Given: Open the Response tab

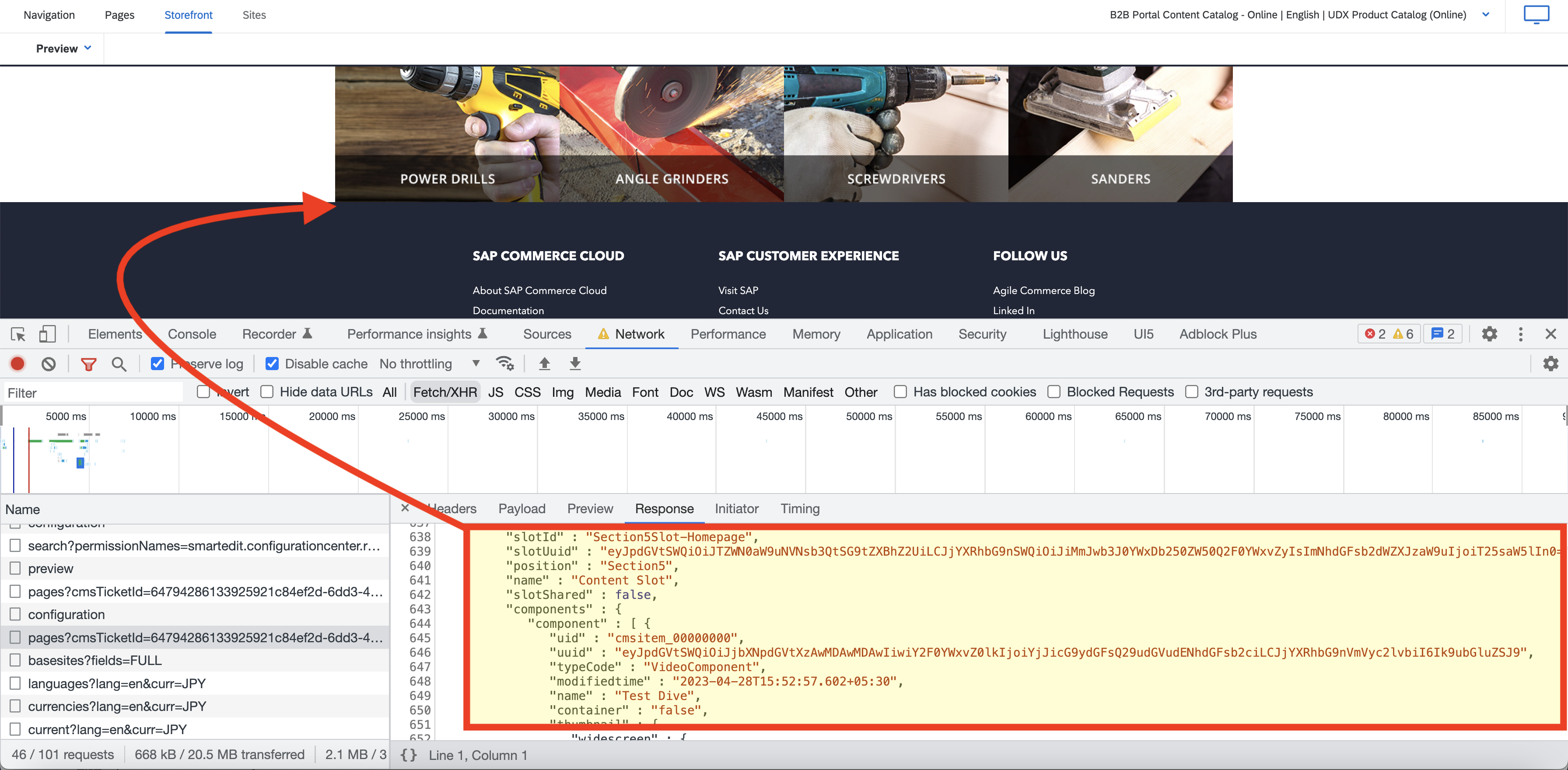Looking at the screenshot, I should coord(664,508).
